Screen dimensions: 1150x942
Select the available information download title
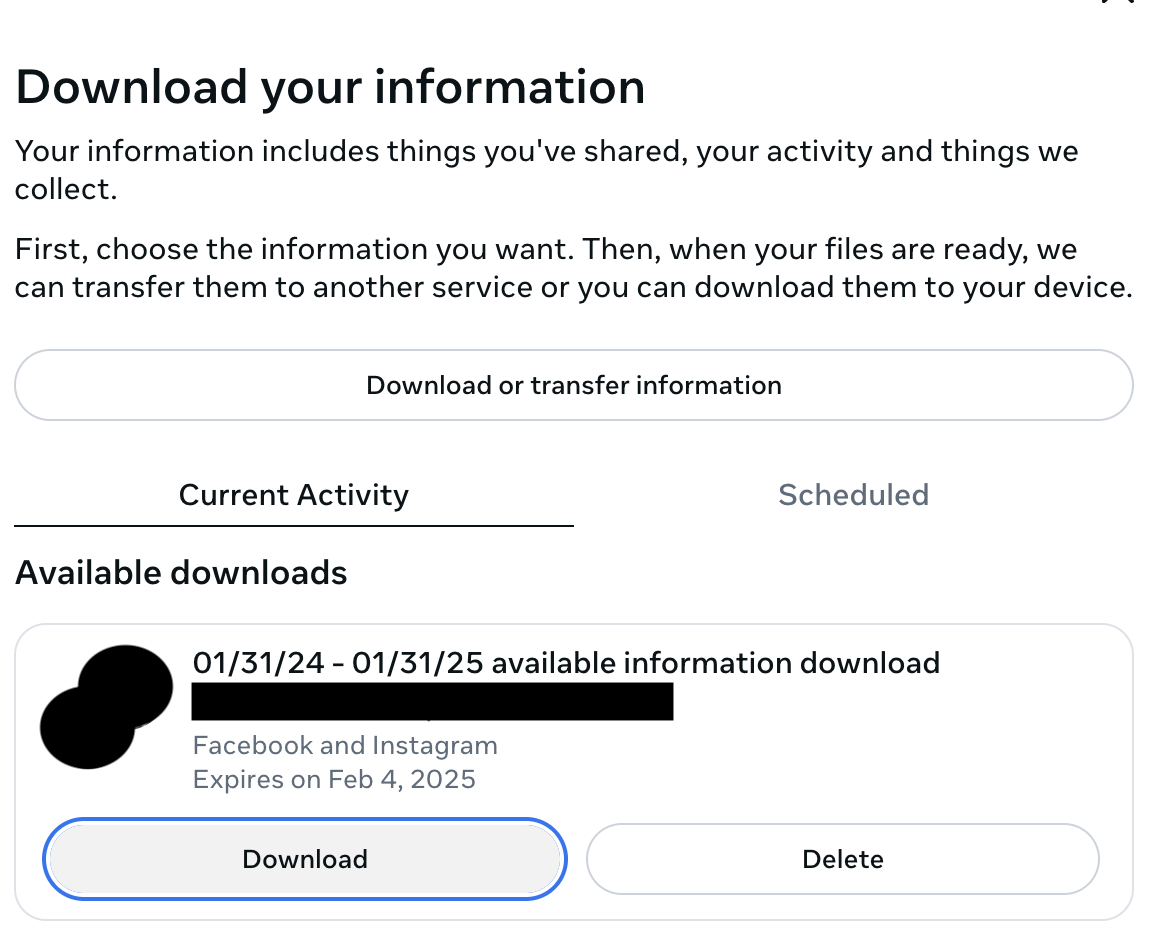pyautogui.click(x=565, y=663)
